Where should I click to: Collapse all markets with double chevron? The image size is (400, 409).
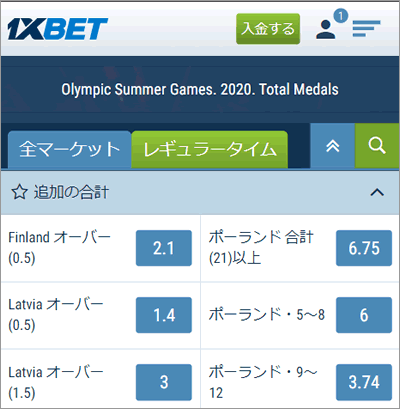pyautogui.click(x=332, y=146)
